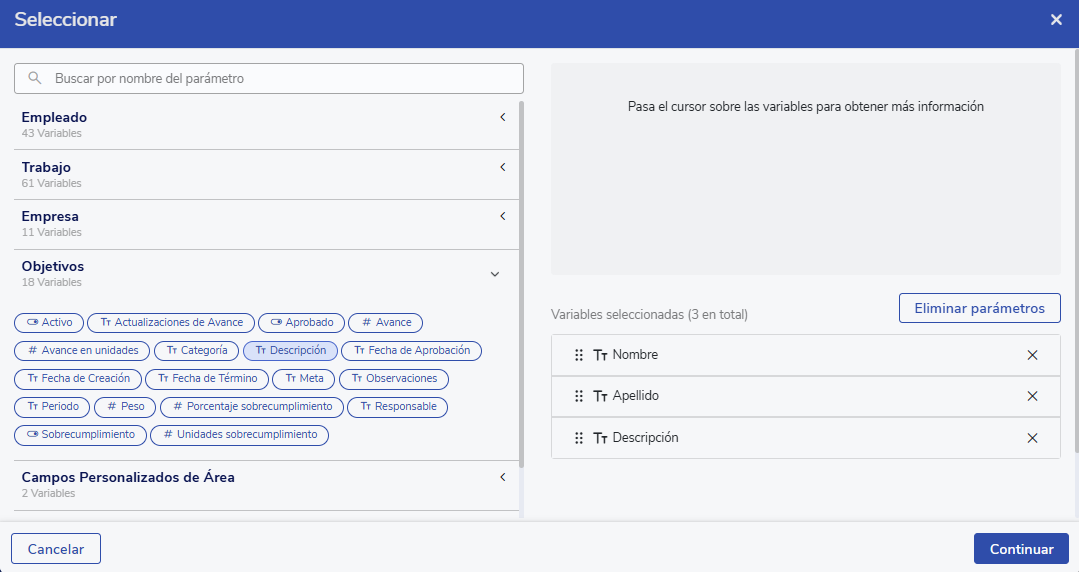Delete Descripción from selected list via X

(1032, 438)
